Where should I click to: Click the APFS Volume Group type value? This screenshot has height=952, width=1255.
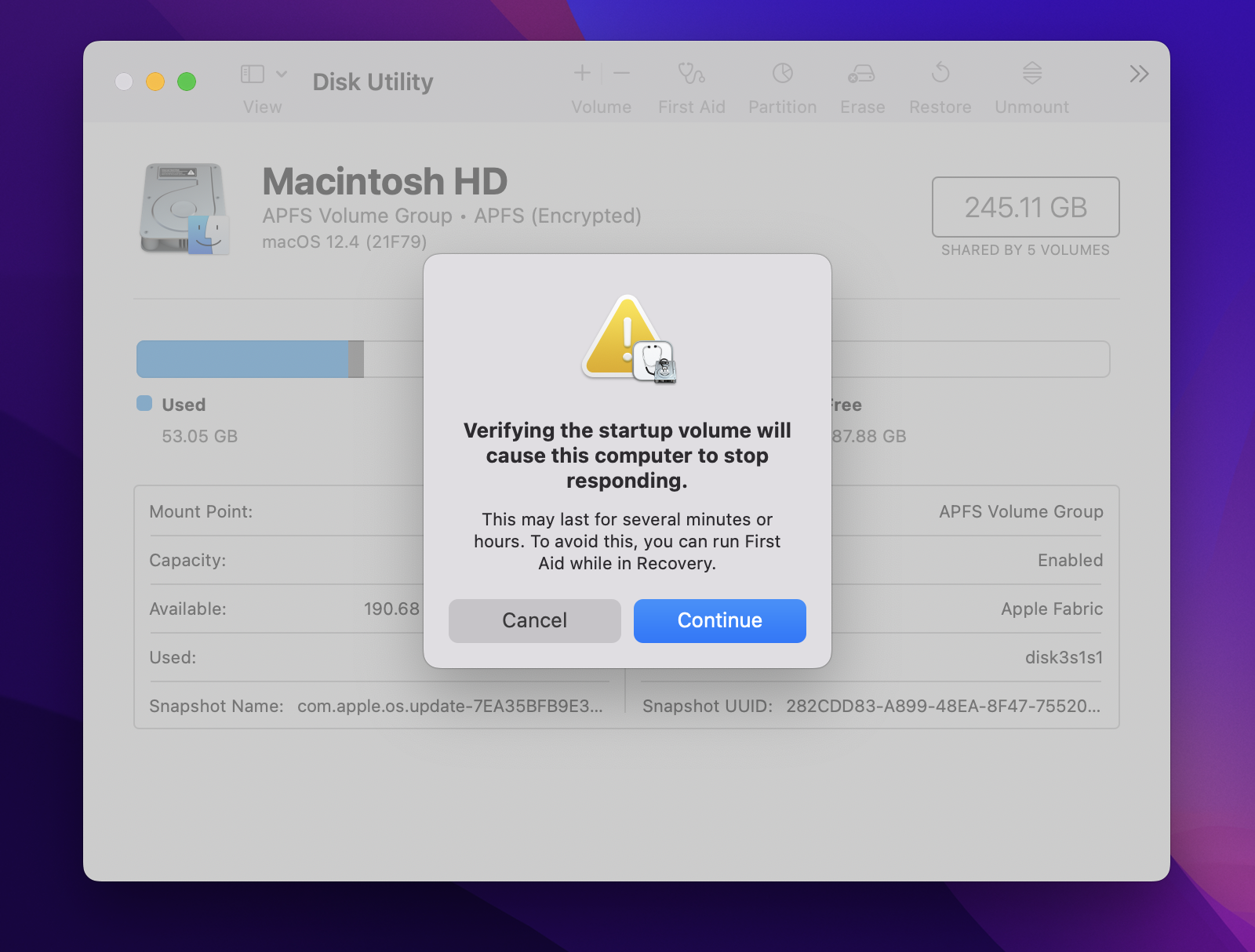click(1021, 511)
